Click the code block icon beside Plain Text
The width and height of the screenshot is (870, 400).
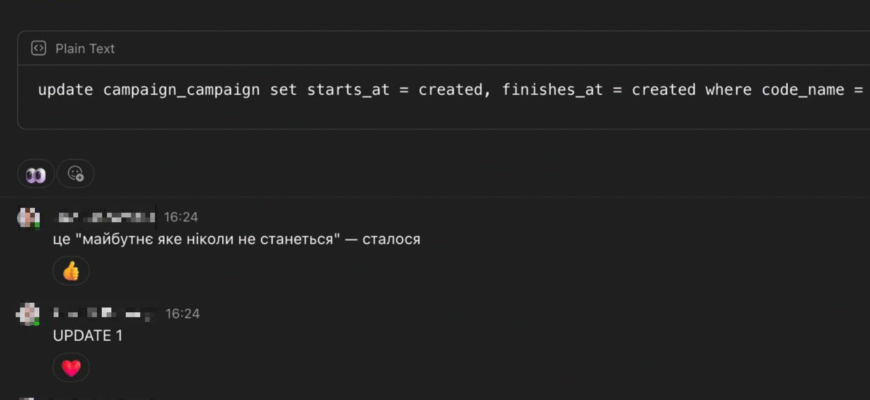pos(38,48)
